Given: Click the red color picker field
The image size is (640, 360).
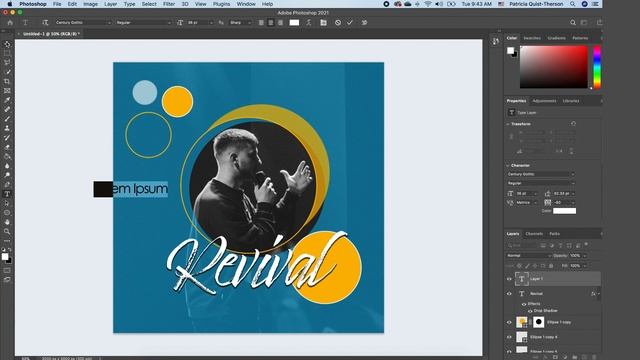Looking at the screenshot, I should [553, 67].
